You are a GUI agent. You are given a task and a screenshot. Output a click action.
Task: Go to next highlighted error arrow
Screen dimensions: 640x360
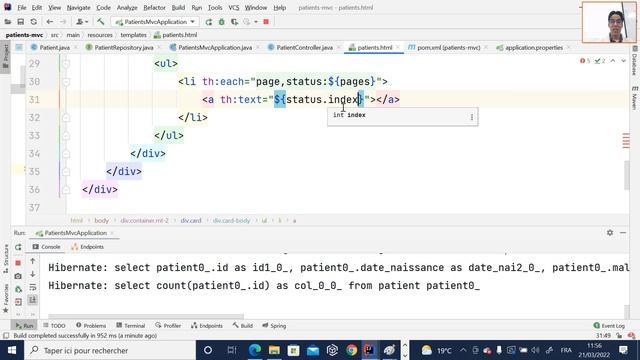[623, 61]
